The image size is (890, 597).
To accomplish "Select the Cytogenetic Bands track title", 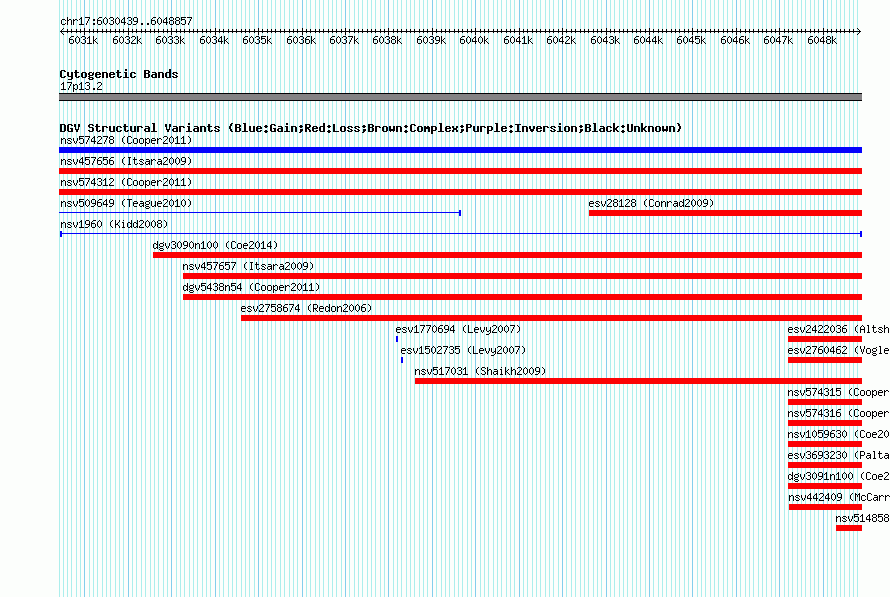I will (x=119, y=74).
